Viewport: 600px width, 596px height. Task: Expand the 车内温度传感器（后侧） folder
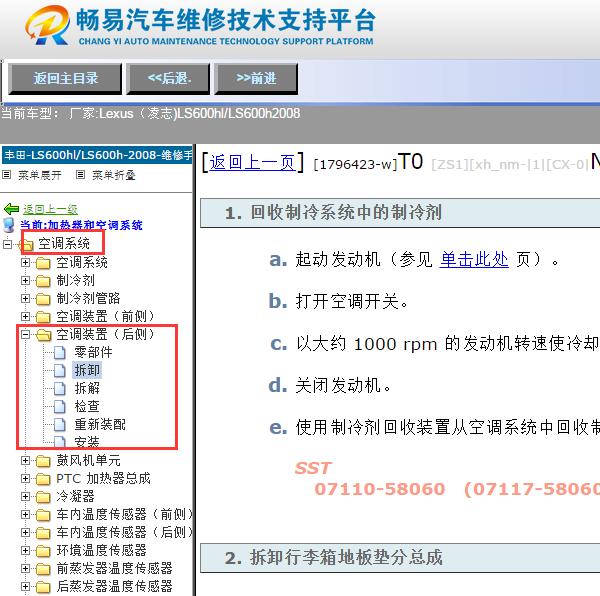(x=25, y=532)
